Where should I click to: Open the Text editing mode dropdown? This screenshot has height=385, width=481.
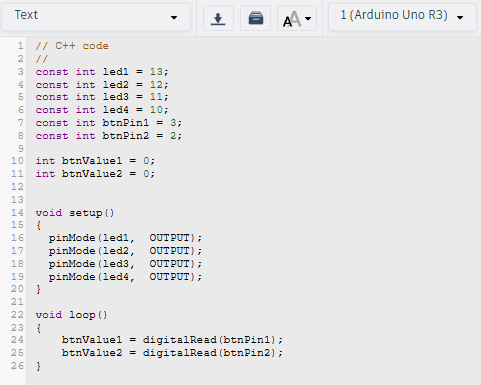point(96,17)
